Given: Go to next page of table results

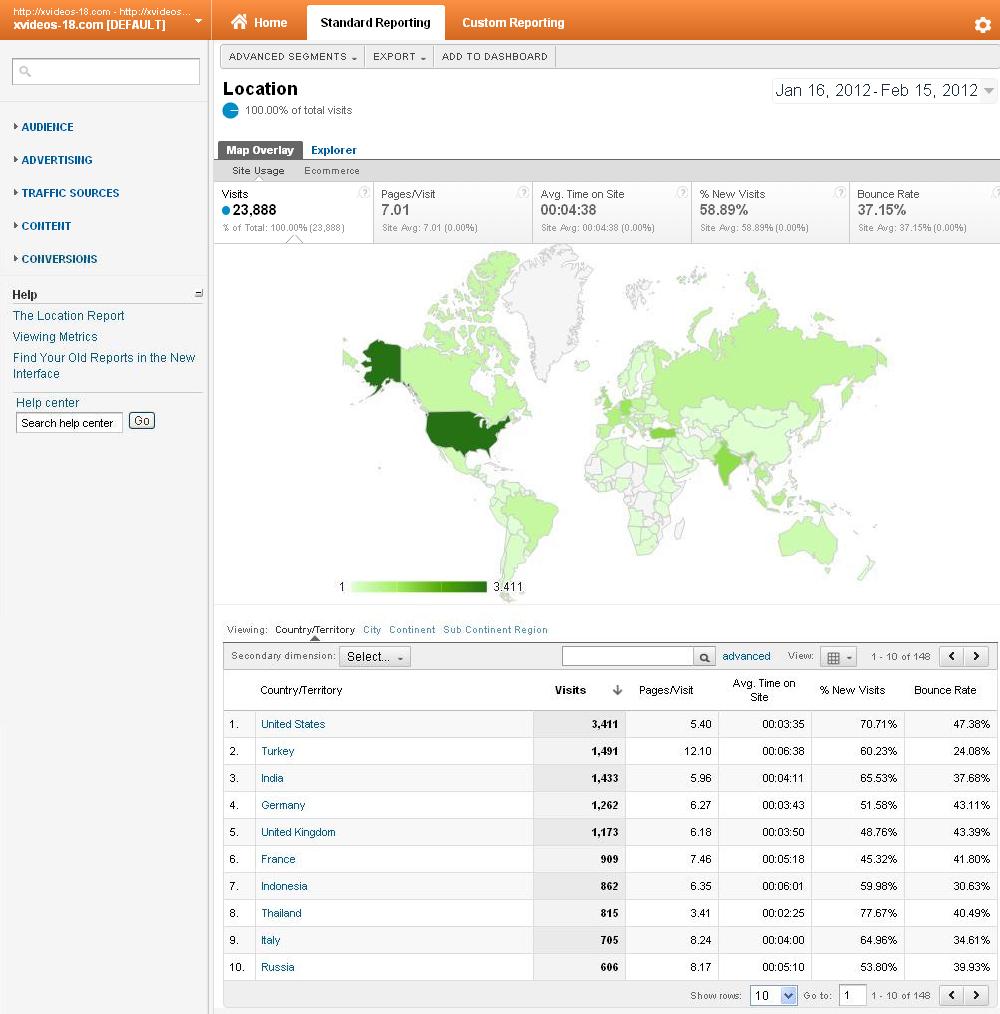Looking at the screenshot, I should pyautogui.click(x=977, y=657).
